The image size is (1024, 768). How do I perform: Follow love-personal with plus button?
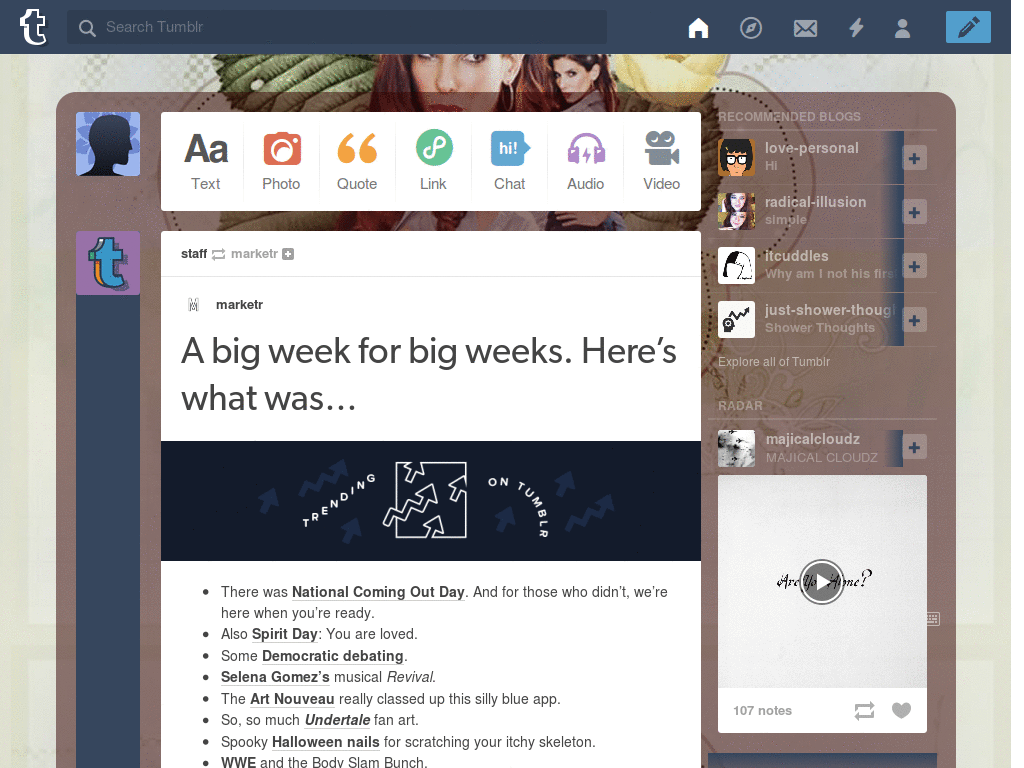(914, 158)
